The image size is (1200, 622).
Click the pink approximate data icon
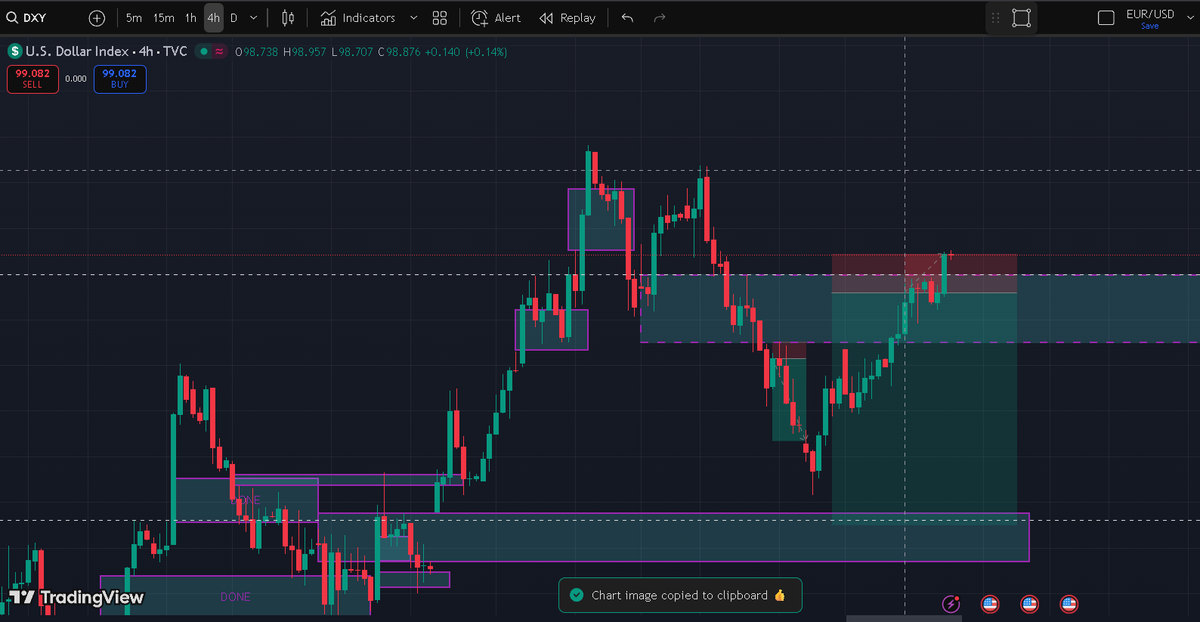tap(218, 51)
